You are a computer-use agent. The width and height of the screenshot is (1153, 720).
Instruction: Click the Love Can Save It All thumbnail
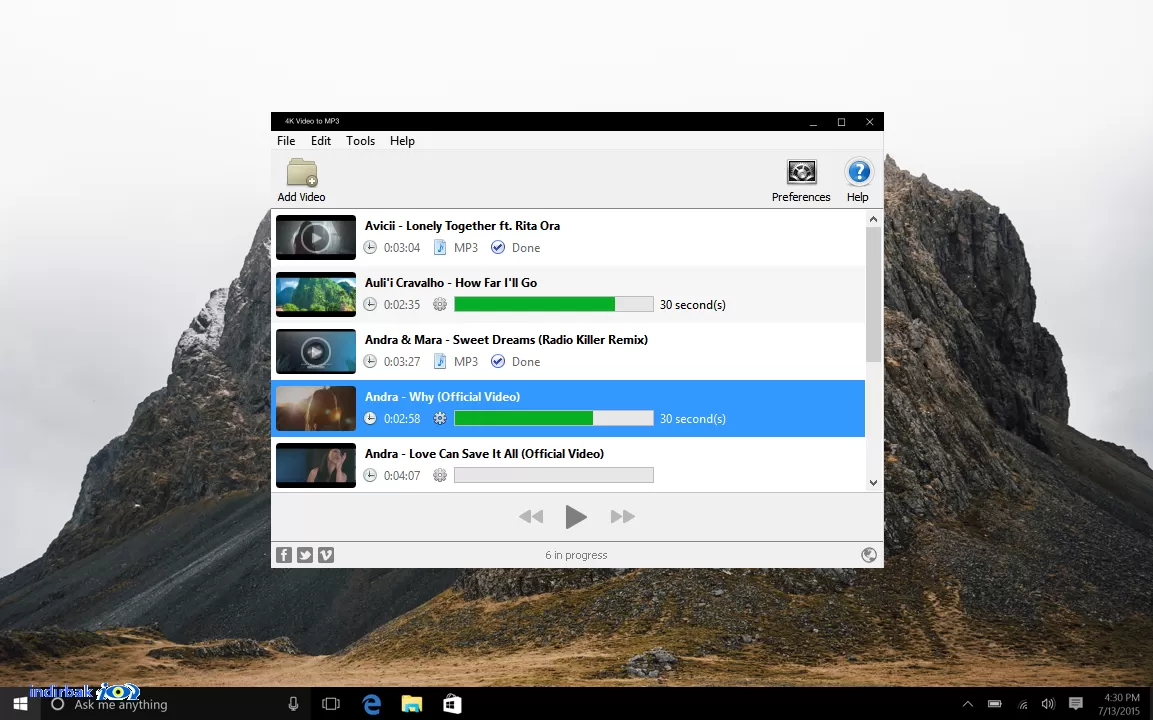(x=315, y=465)
